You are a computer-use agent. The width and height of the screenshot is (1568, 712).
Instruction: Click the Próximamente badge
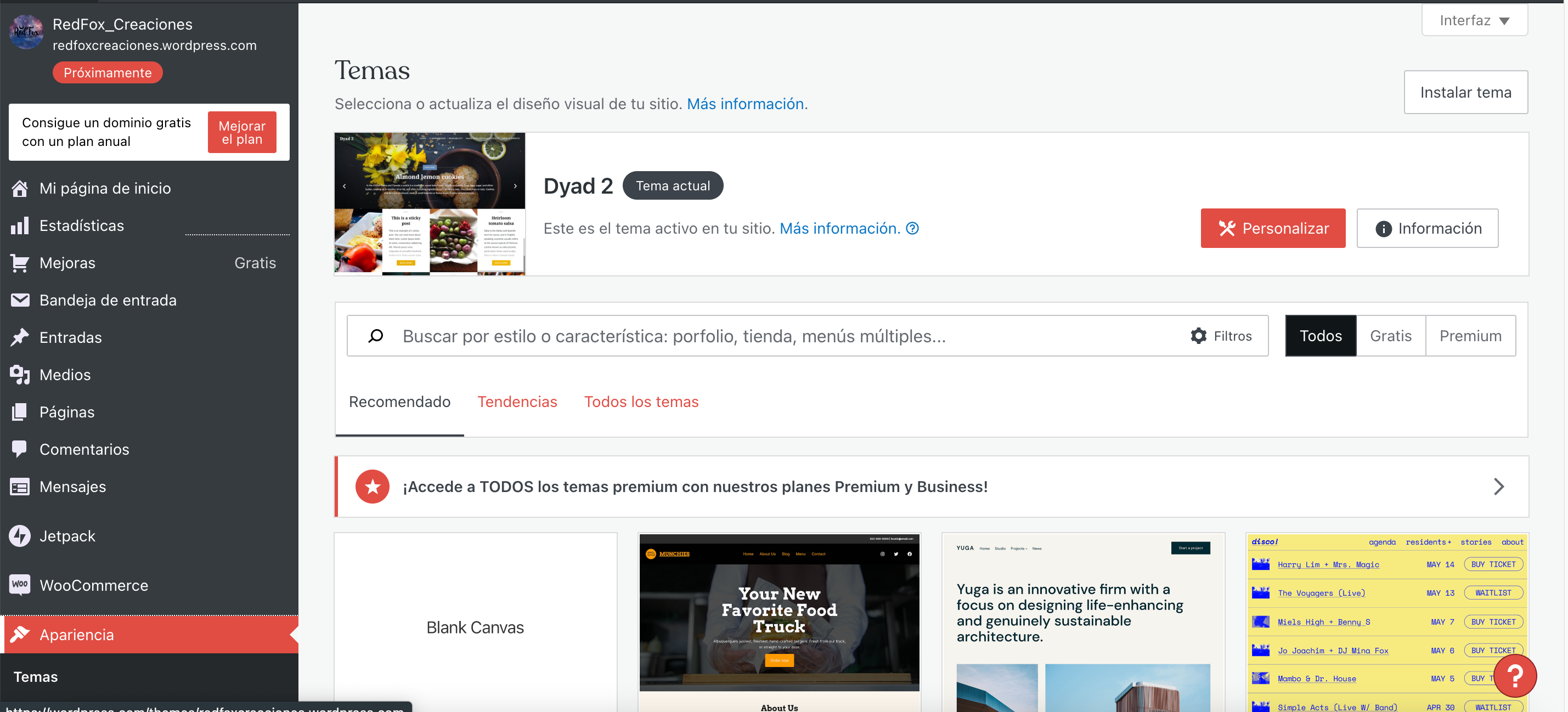pos(108,72)
